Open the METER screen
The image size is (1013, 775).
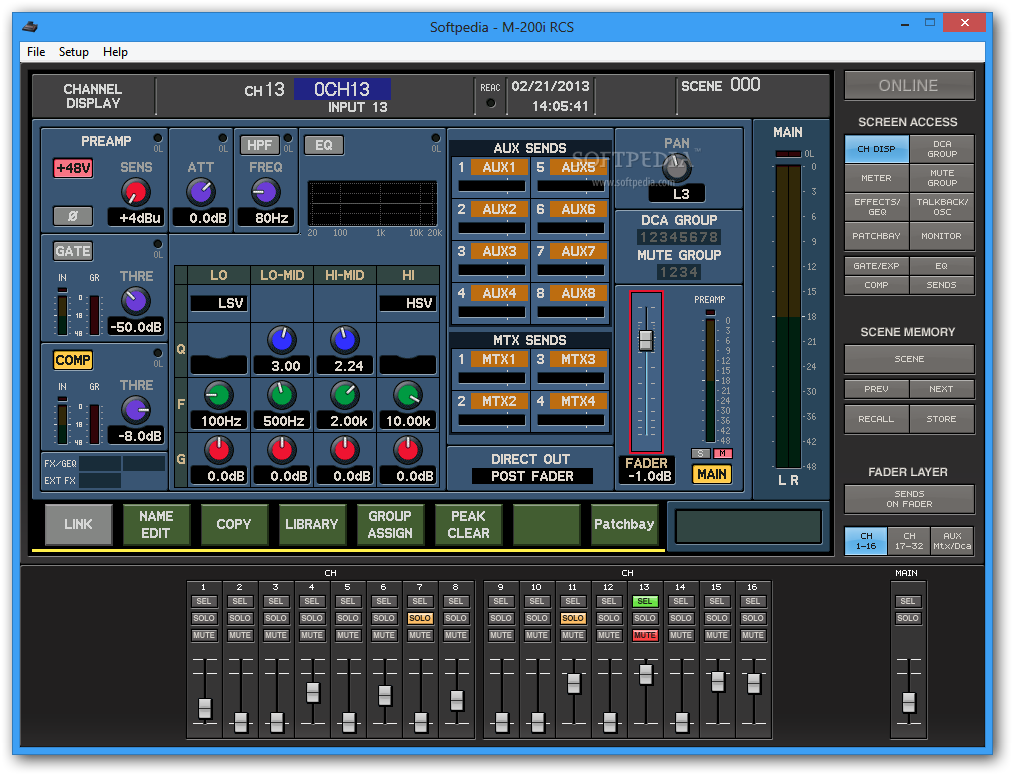tap(877, 178)
